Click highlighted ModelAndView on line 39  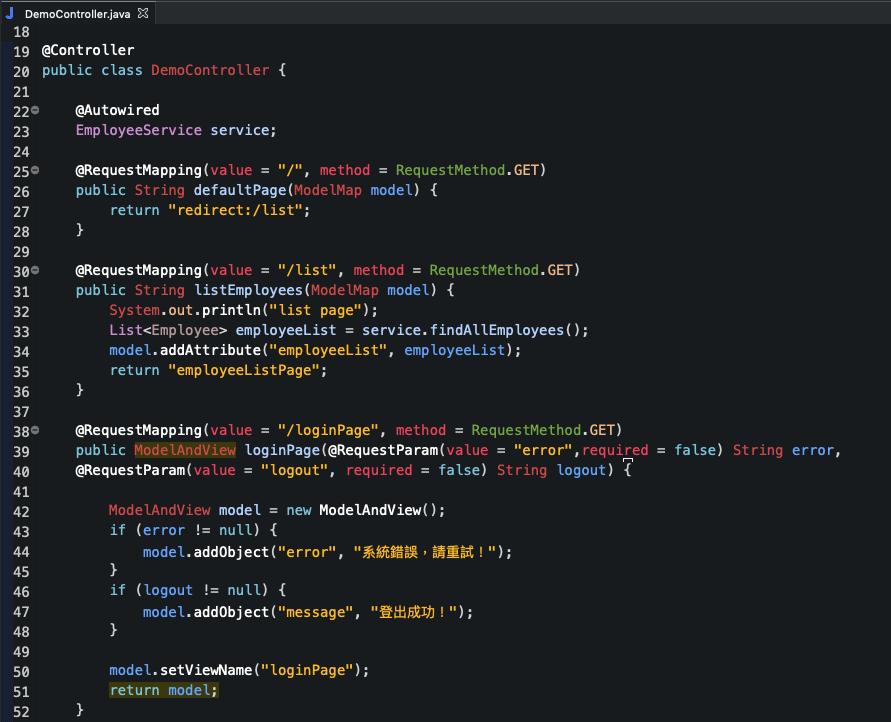(x=185, y=450)
